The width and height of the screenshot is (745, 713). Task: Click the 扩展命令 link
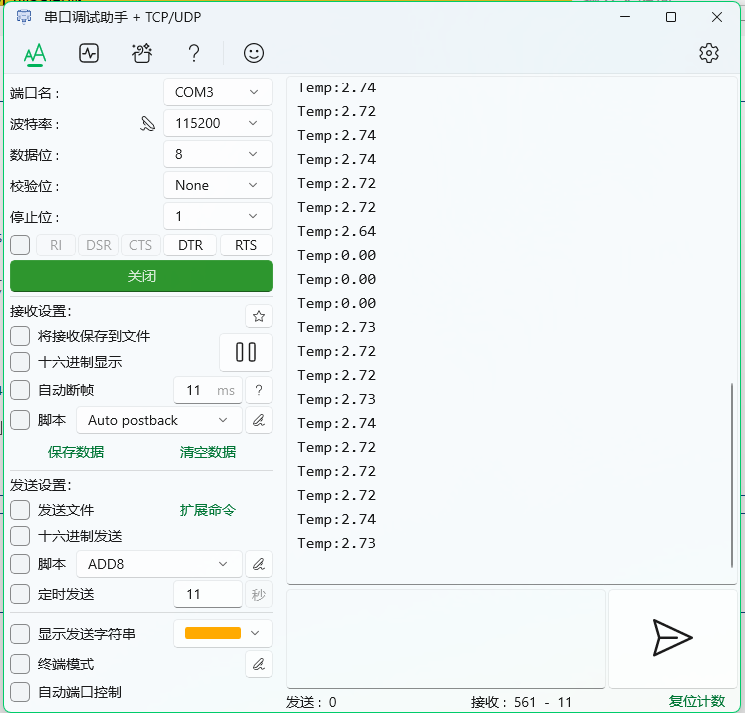click(x=208, y=510)
